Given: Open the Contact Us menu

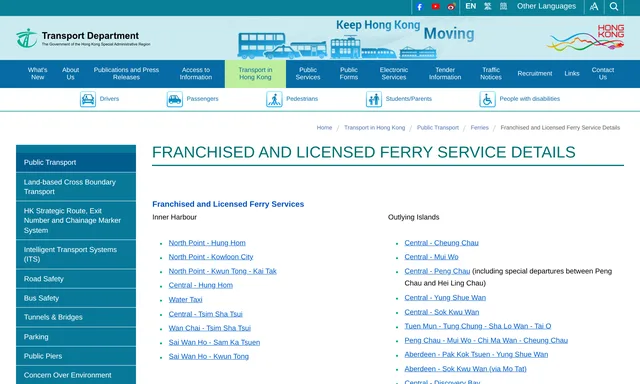Looking at the screenshot, I should point(603,74).
